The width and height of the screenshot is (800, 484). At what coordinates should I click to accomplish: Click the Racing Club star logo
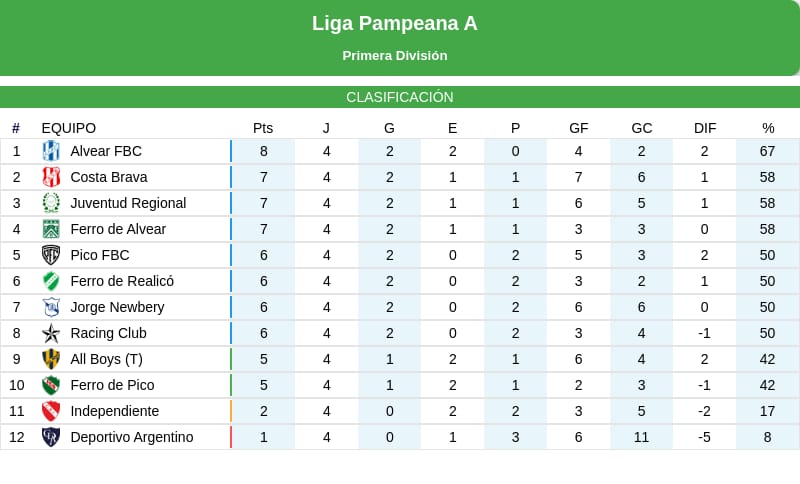coord(51,333)
